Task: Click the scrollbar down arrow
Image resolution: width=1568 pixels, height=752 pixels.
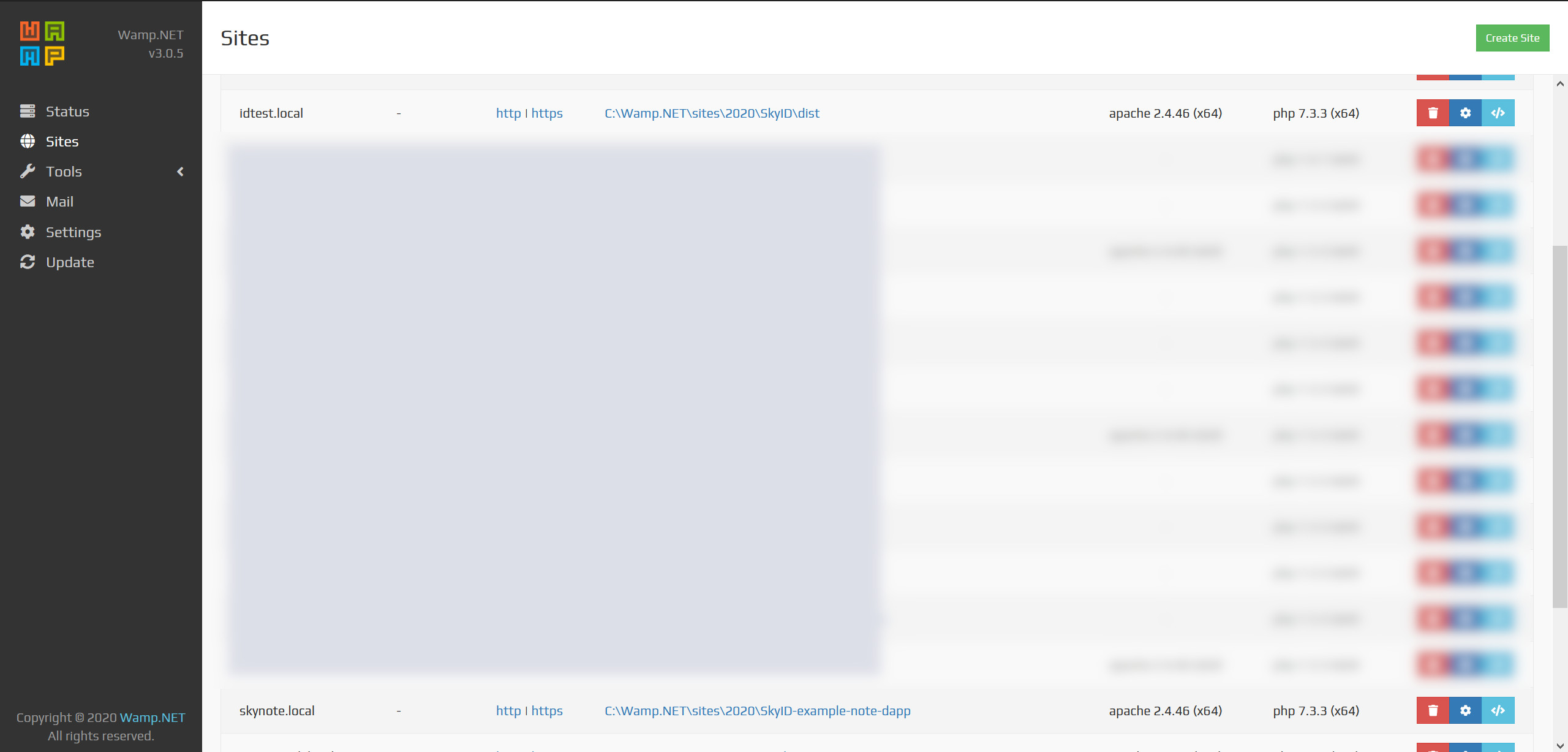Action: coord(1560,746)
